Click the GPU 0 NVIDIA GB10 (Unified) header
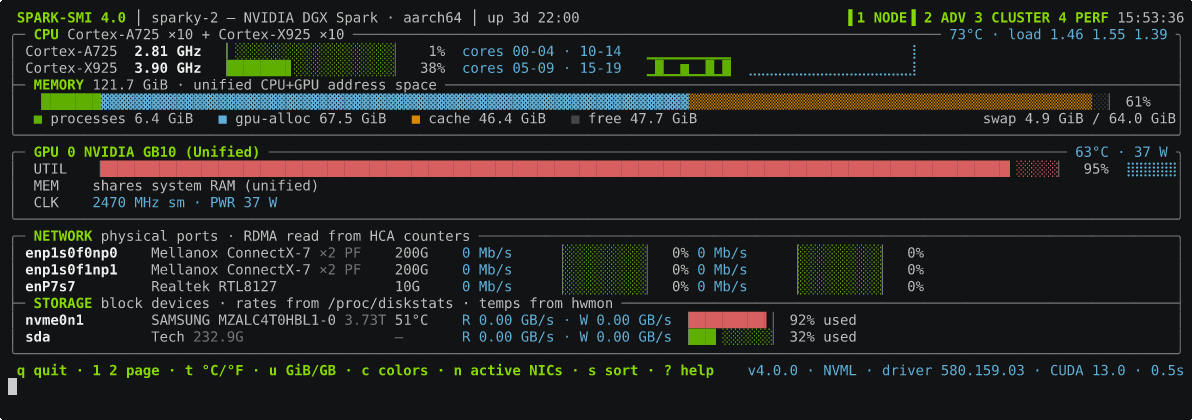The height and width of the screenshot is (420, 1192). (x=147, y=152)
